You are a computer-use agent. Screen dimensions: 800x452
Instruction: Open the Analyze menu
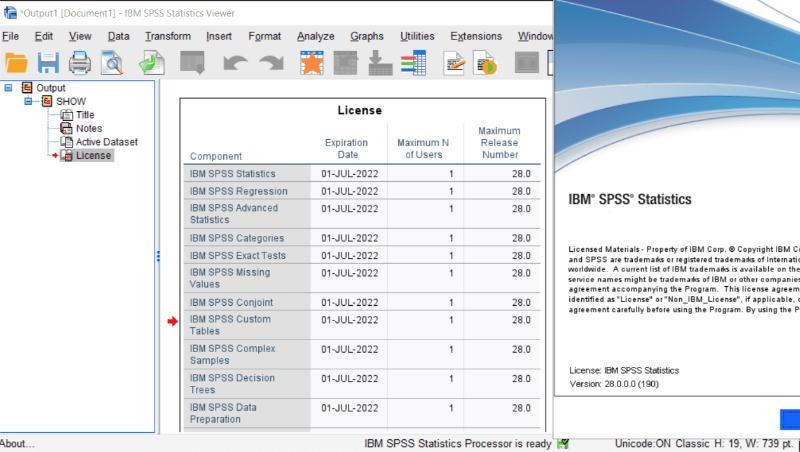316,36
